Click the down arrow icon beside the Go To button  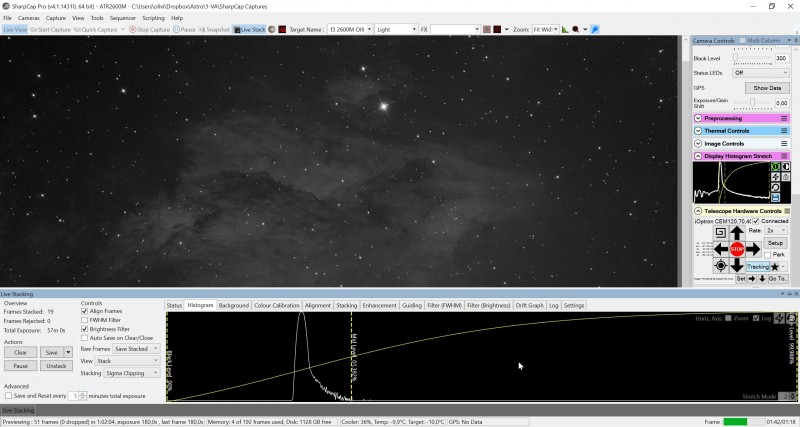[x=762, y=279]
